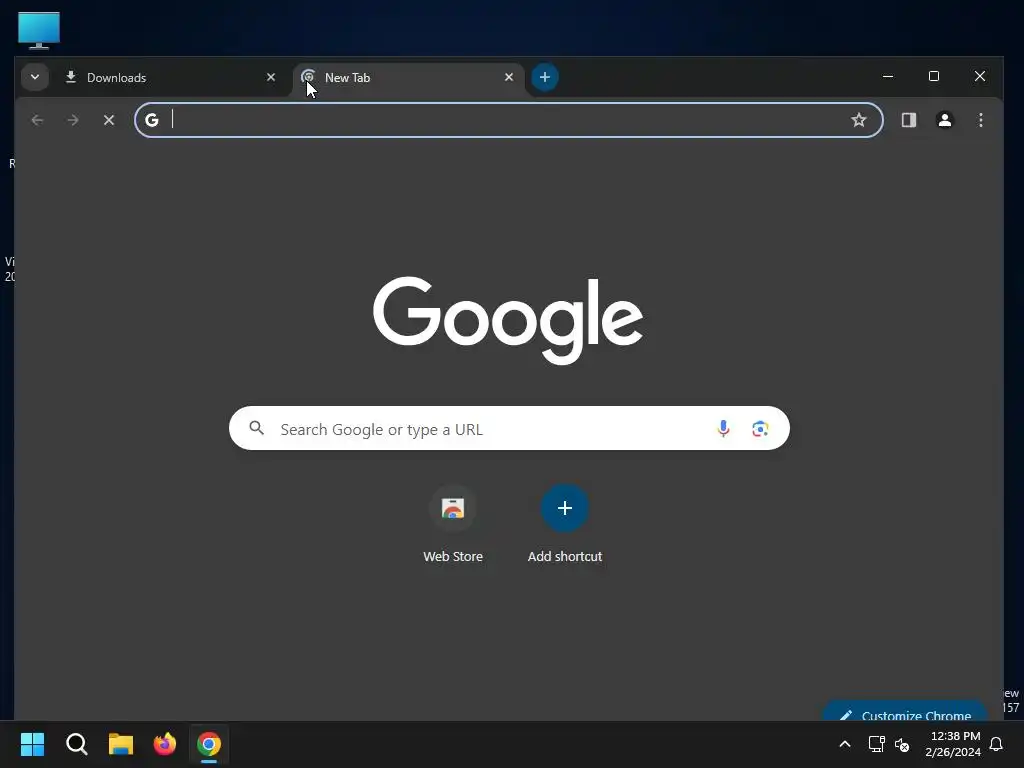Close the New Tab tab
1024x768 pixels.
[509, 77]
